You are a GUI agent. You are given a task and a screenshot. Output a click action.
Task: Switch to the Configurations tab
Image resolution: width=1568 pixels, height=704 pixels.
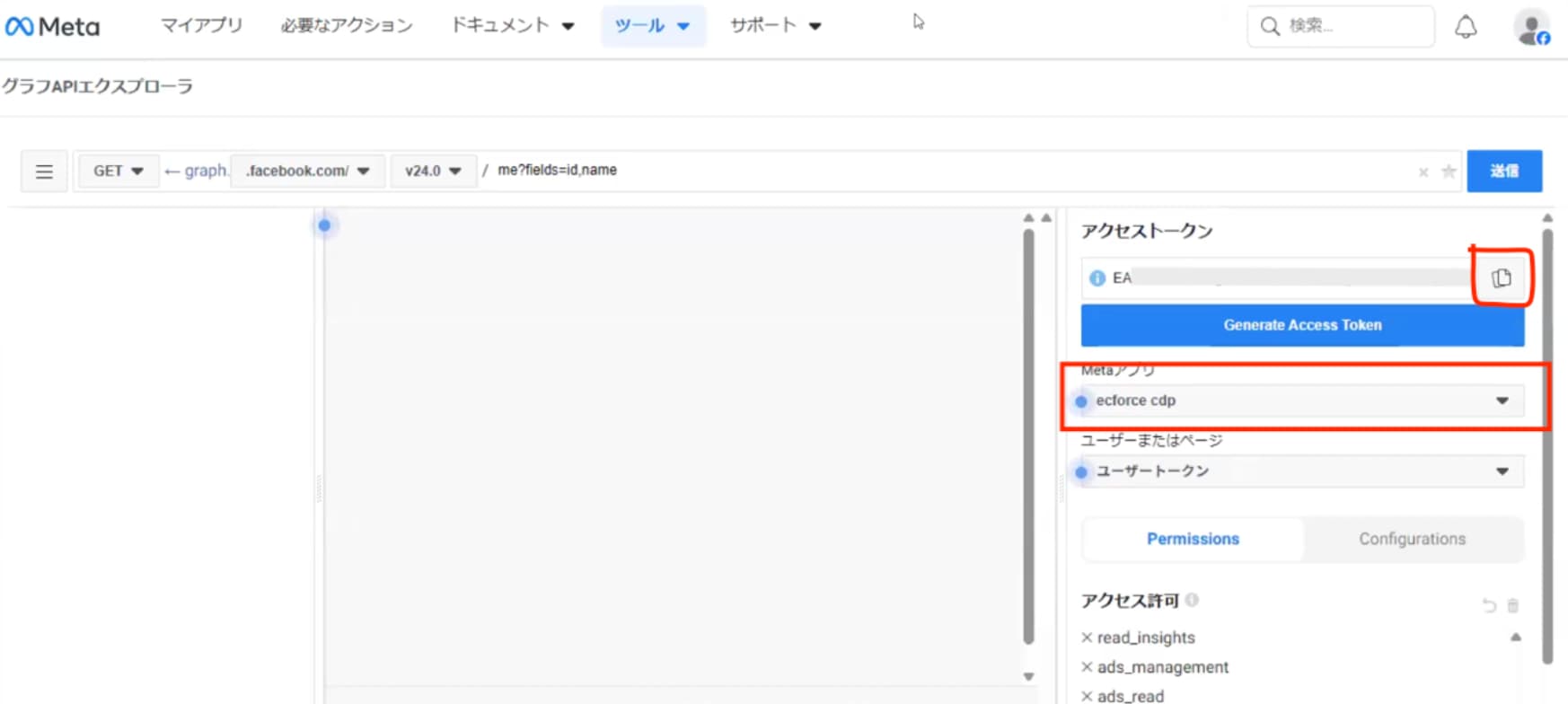(x=1412, y=539)
